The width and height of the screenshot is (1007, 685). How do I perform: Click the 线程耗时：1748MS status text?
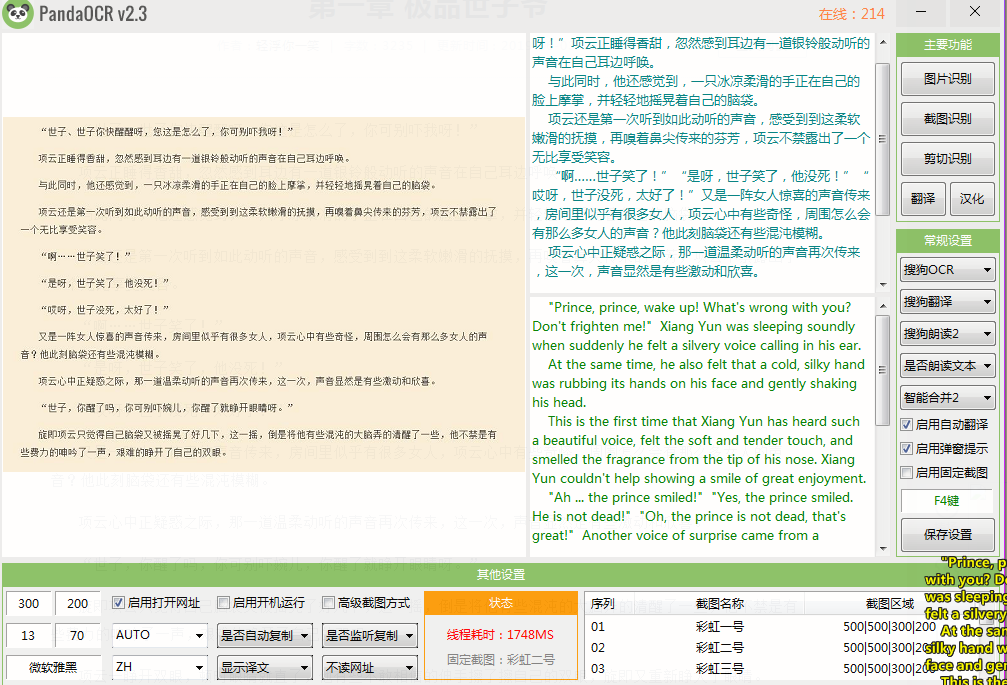tap(500, 634)
